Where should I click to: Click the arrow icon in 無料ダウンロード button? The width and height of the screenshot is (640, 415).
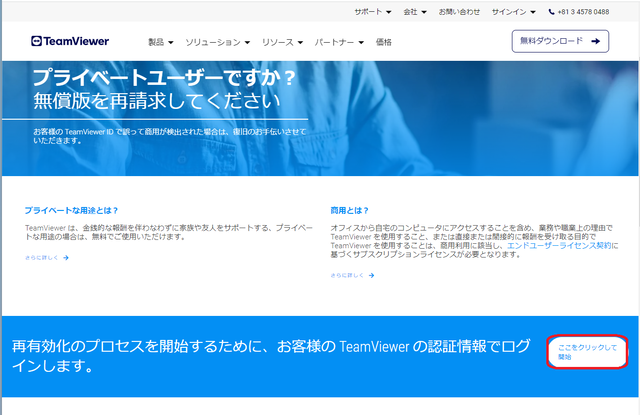[596, 41]
